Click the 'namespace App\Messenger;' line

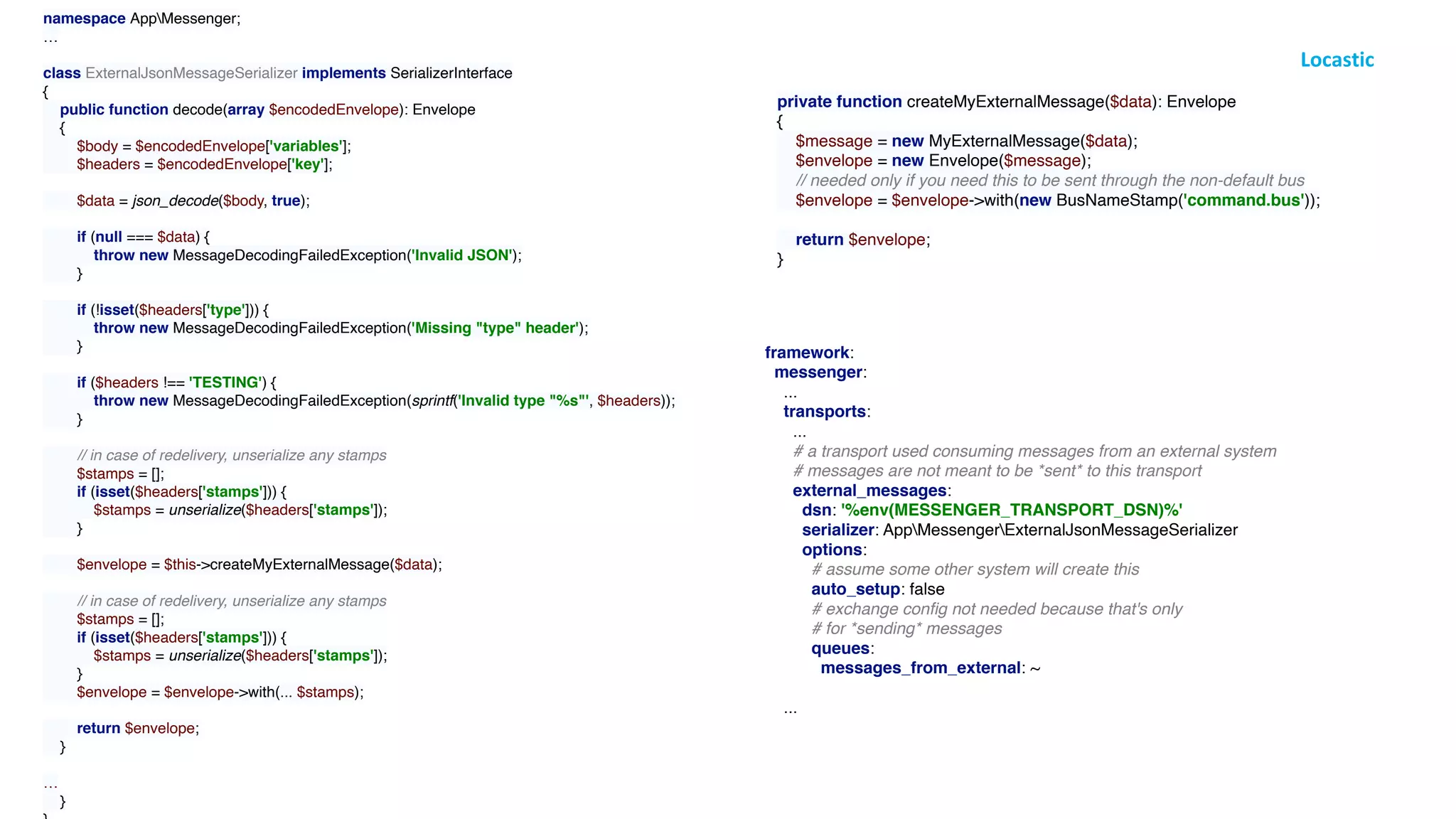point(142,18)
